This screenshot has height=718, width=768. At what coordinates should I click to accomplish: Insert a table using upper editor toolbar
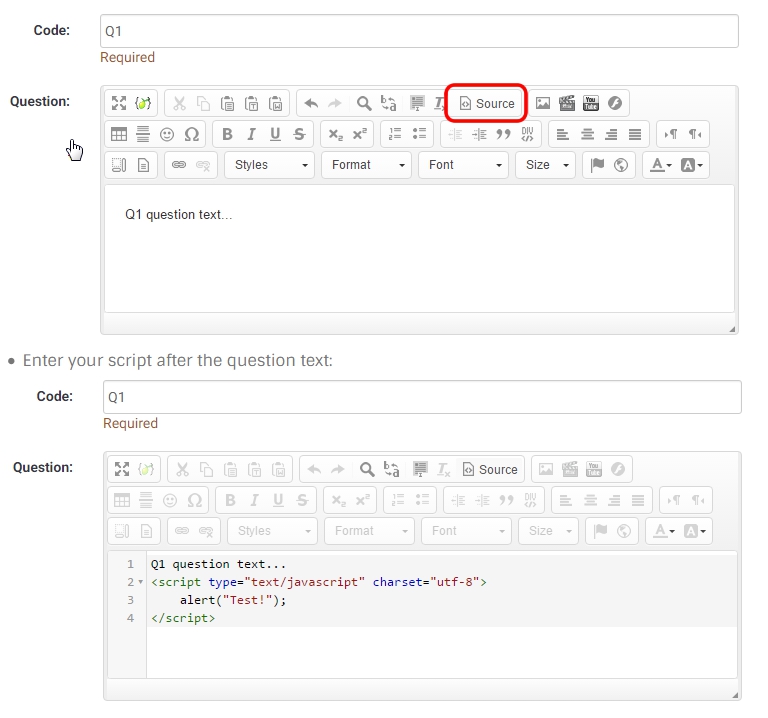click(118, 134)
